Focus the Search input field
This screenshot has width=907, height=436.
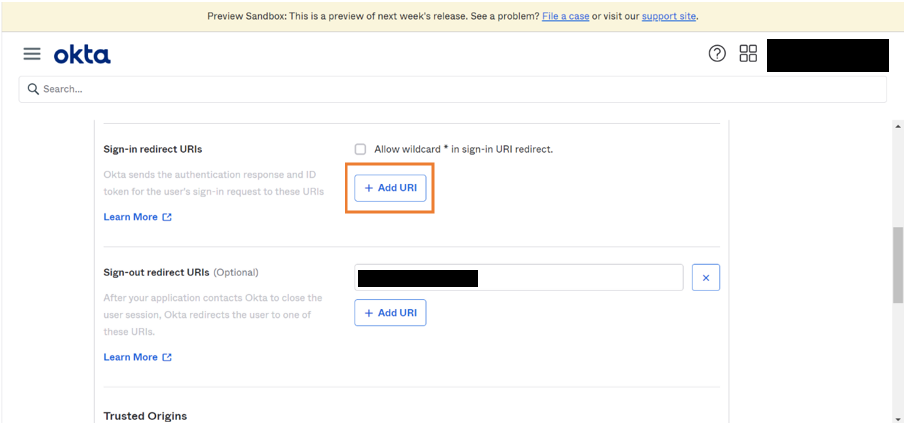click(x=450, y=89)
